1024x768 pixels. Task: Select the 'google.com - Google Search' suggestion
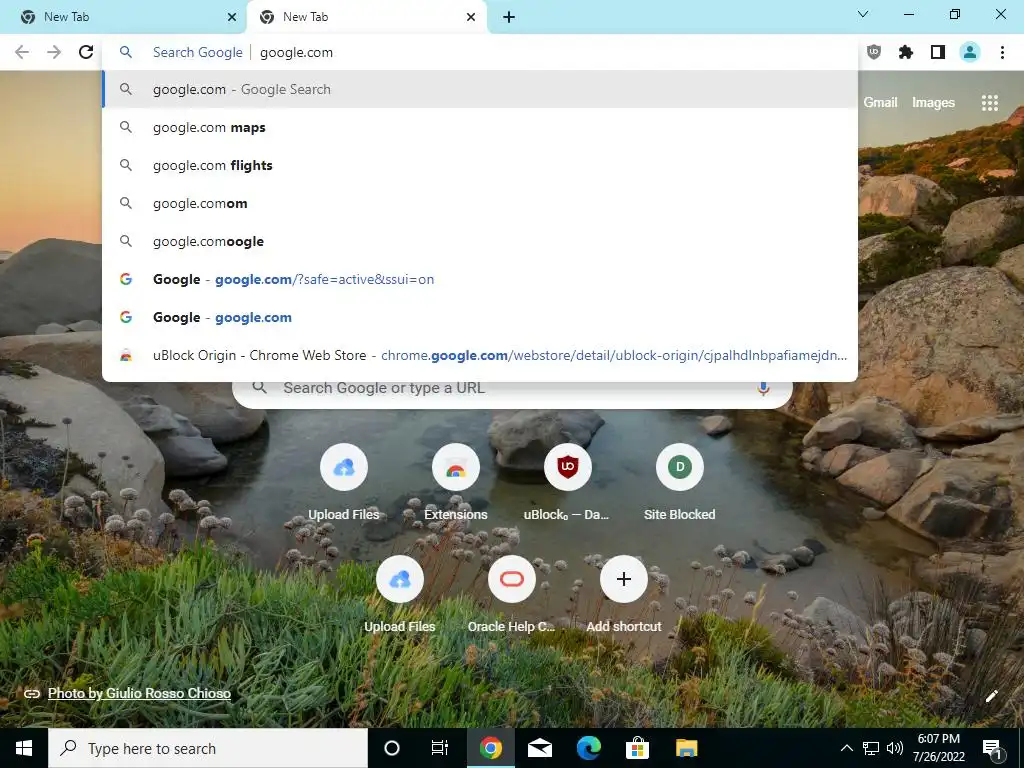click(480, 89)
